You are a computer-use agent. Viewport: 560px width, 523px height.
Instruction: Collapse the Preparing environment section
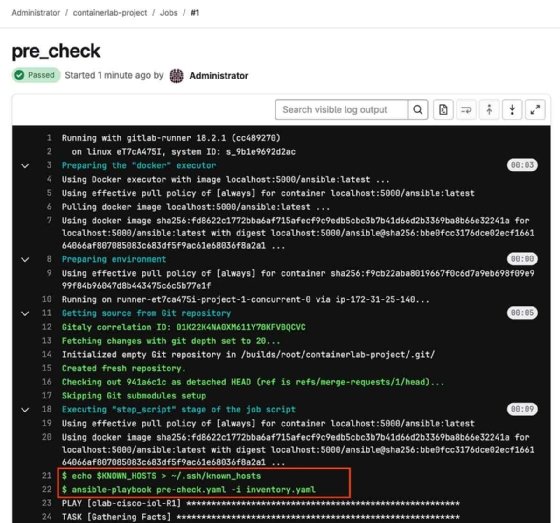tap(25, 260)
